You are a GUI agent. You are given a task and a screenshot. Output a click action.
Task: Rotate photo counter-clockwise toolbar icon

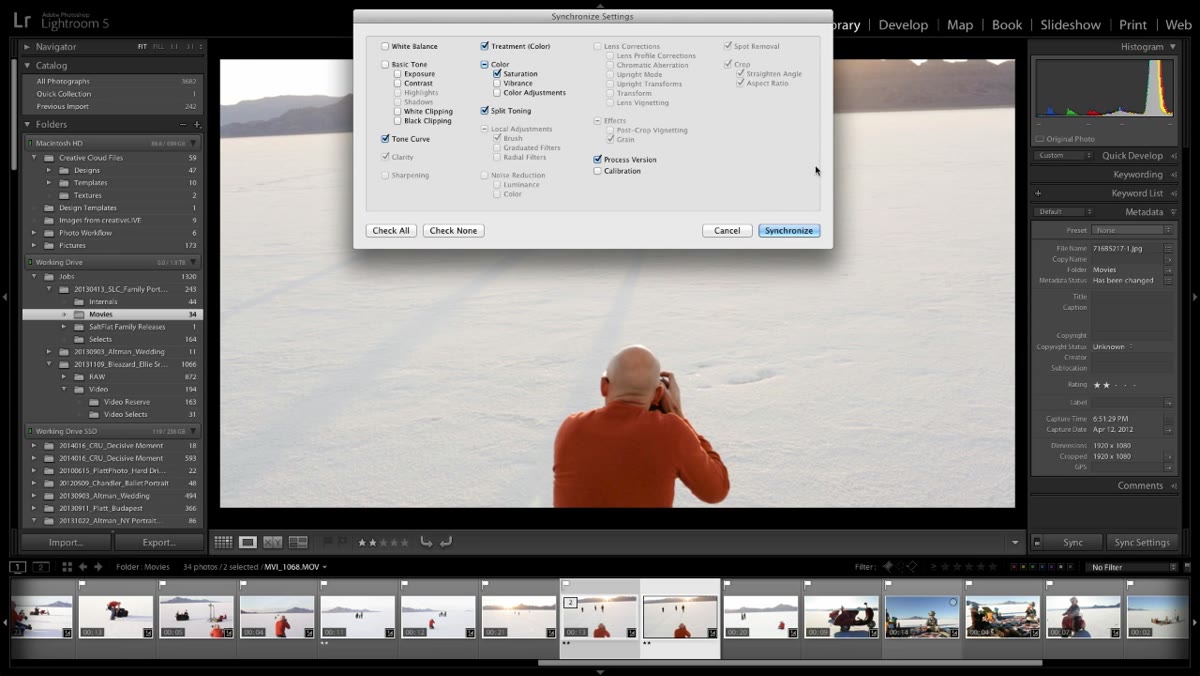coord(426,542)
